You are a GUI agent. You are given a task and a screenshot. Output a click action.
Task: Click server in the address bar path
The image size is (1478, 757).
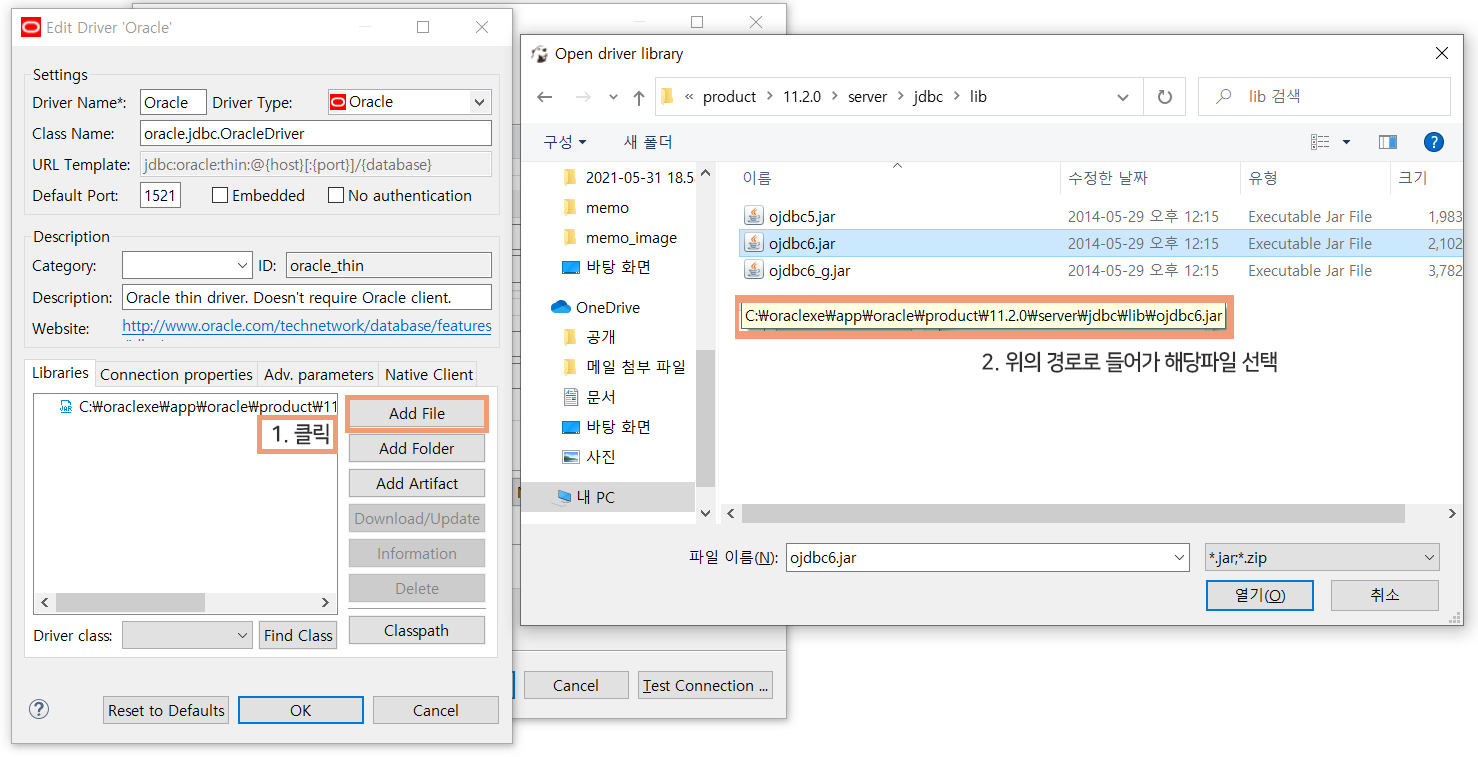(x=867, y=97)
